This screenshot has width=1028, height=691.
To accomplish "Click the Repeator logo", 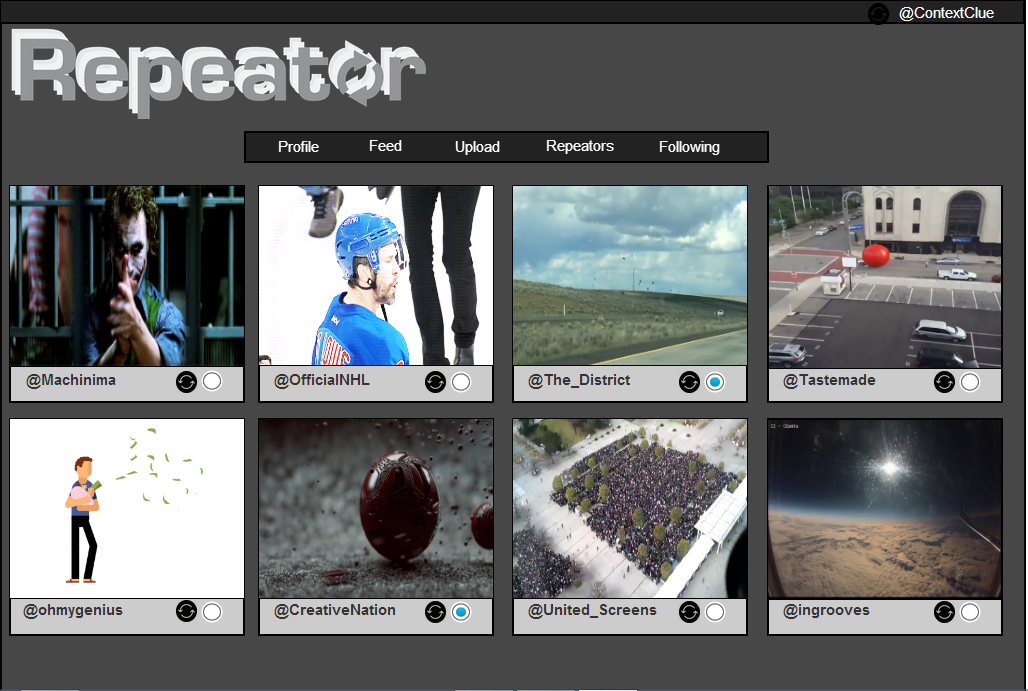I will [218, 72].
